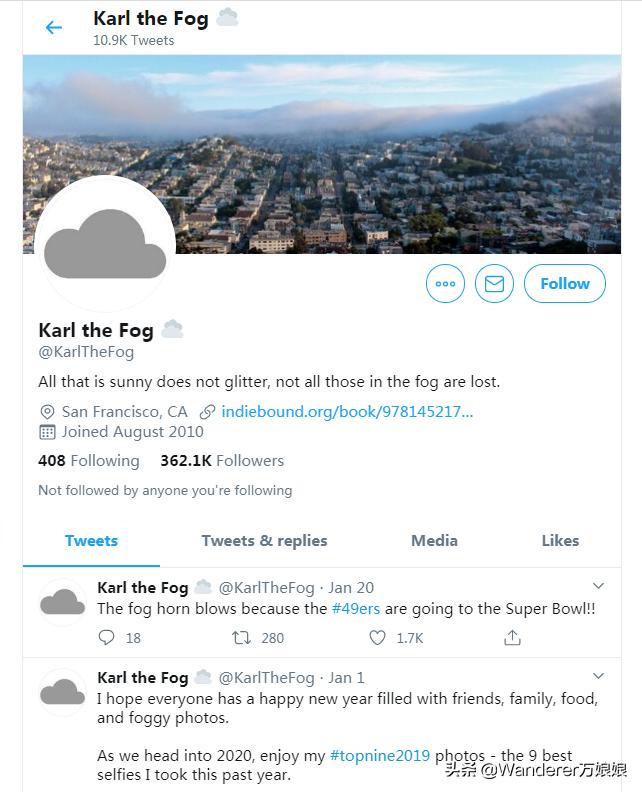Open the Media tab
This screenshot has width=642, height=792.
pos(434,541)
